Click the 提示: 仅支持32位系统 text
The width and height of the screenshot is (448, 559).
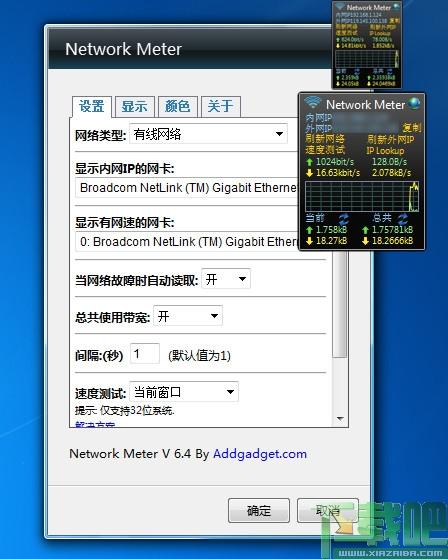pyautogui.click(x=125, y=411)
